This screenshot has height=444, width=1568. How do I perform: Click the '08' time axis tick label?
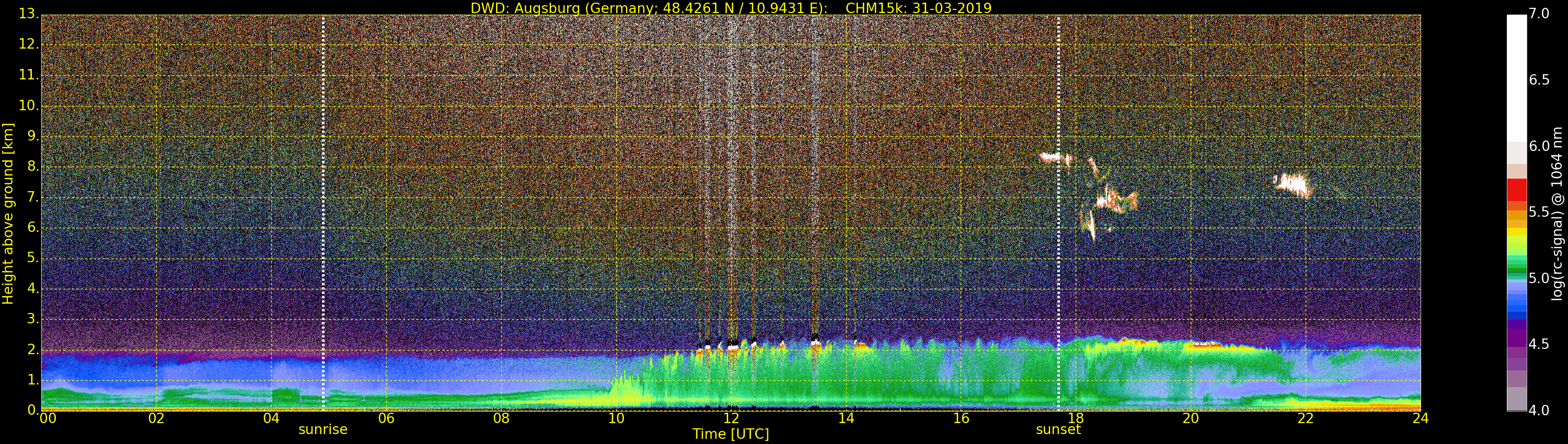click(501, 418)
